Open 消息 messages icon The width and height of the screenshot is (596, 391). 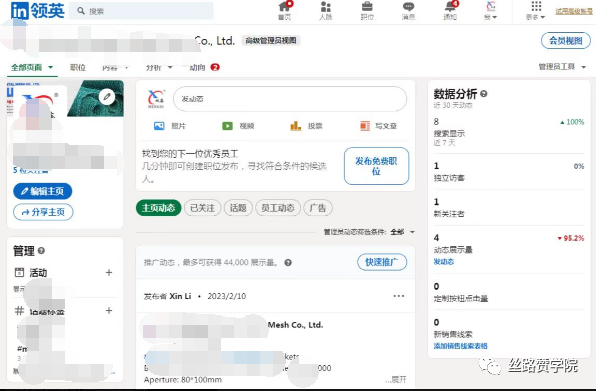click(409, 11)
